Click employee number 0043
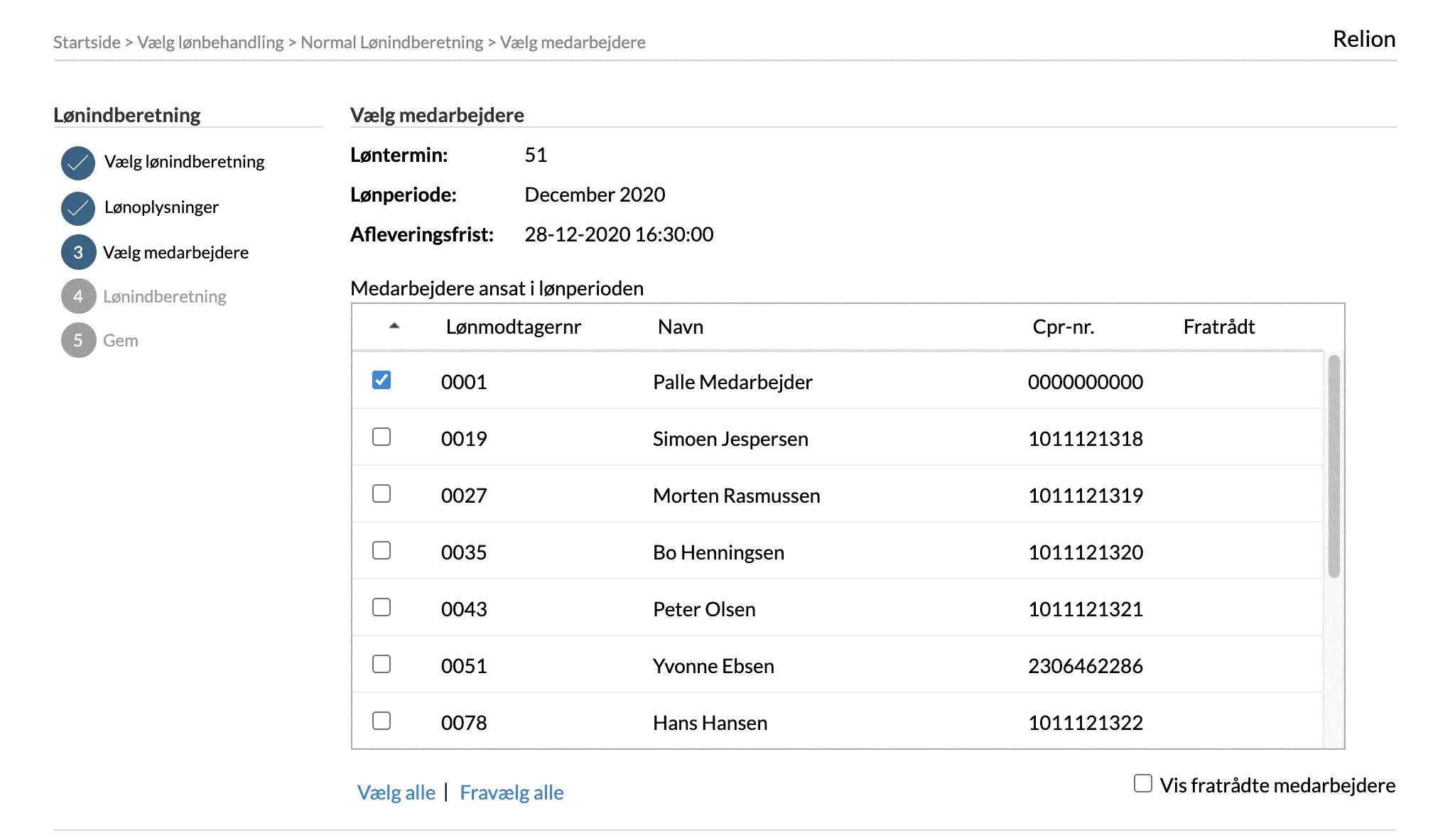Screen dimensions: 1455x840 (x=464, y=609)
